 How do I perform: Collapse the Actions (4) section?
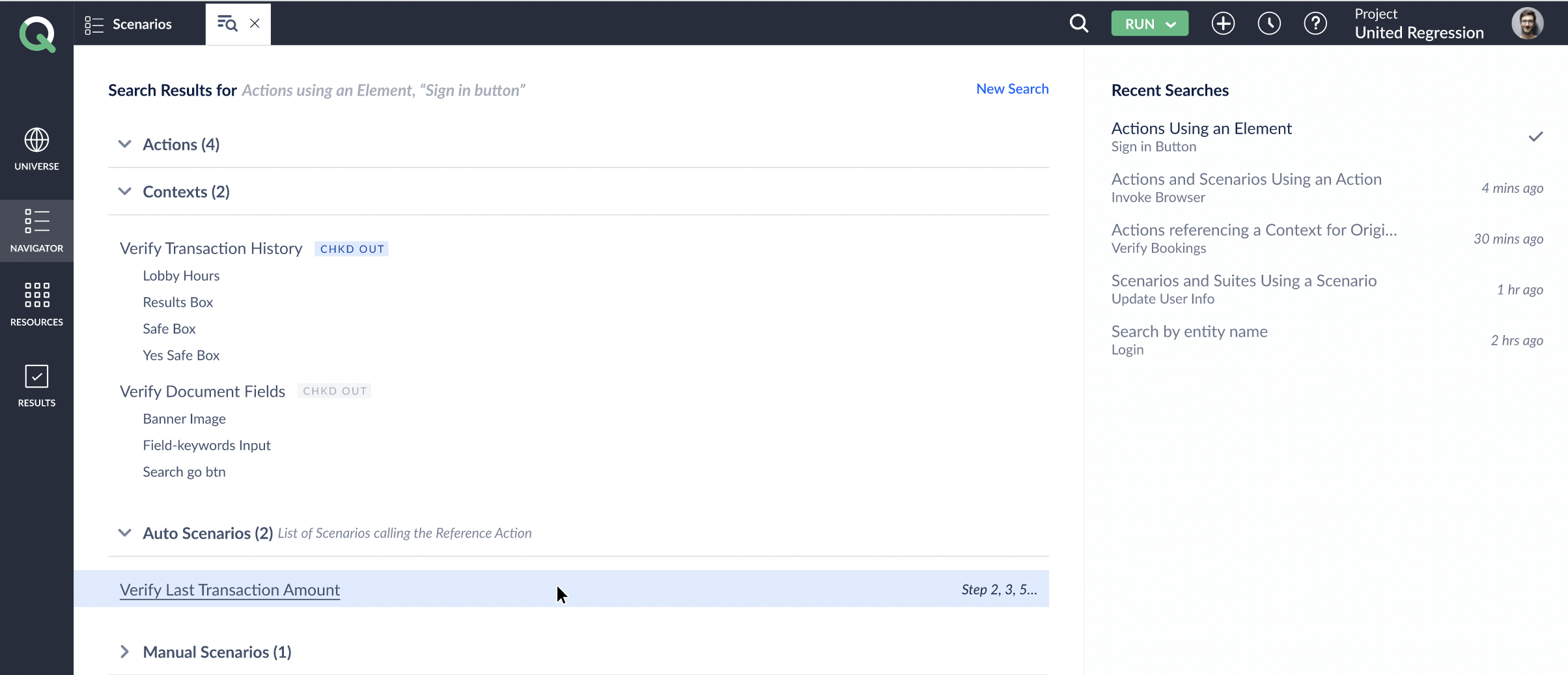point(124,144)
